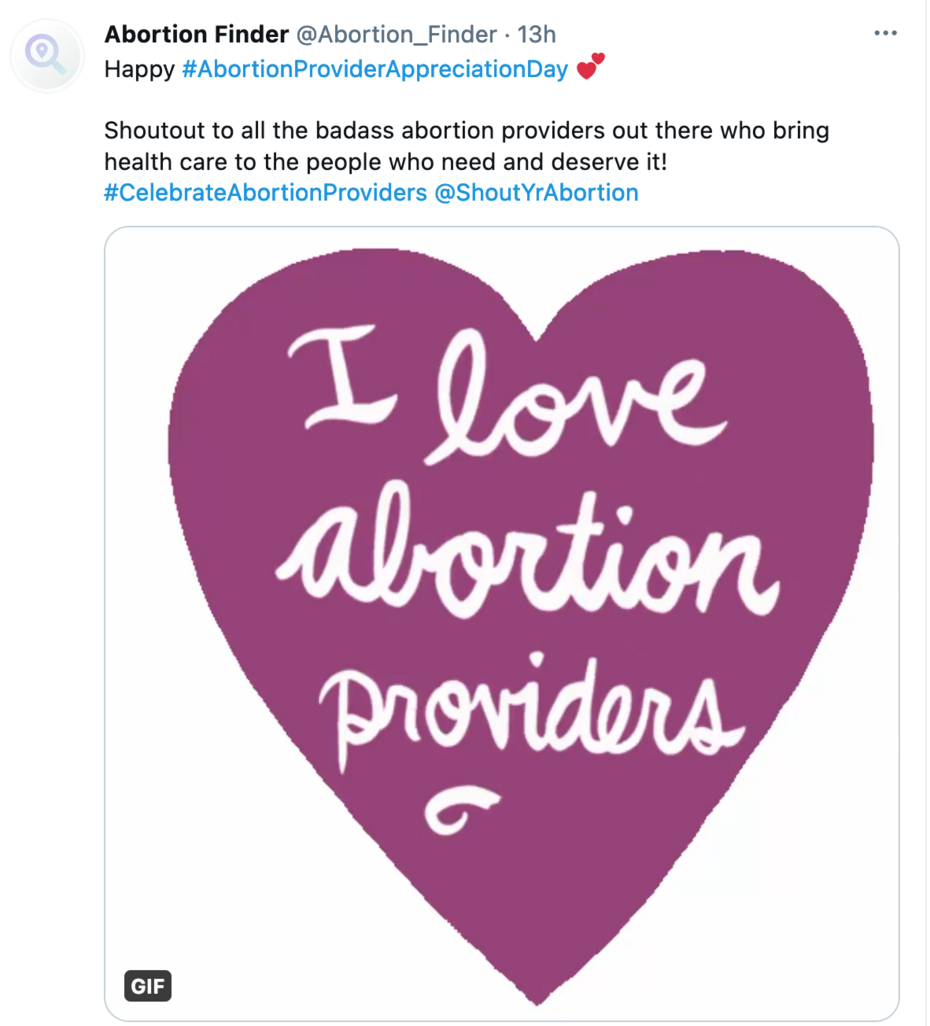Open the #AbortionProviderAppreciationDay hashtag

point(375,70)
